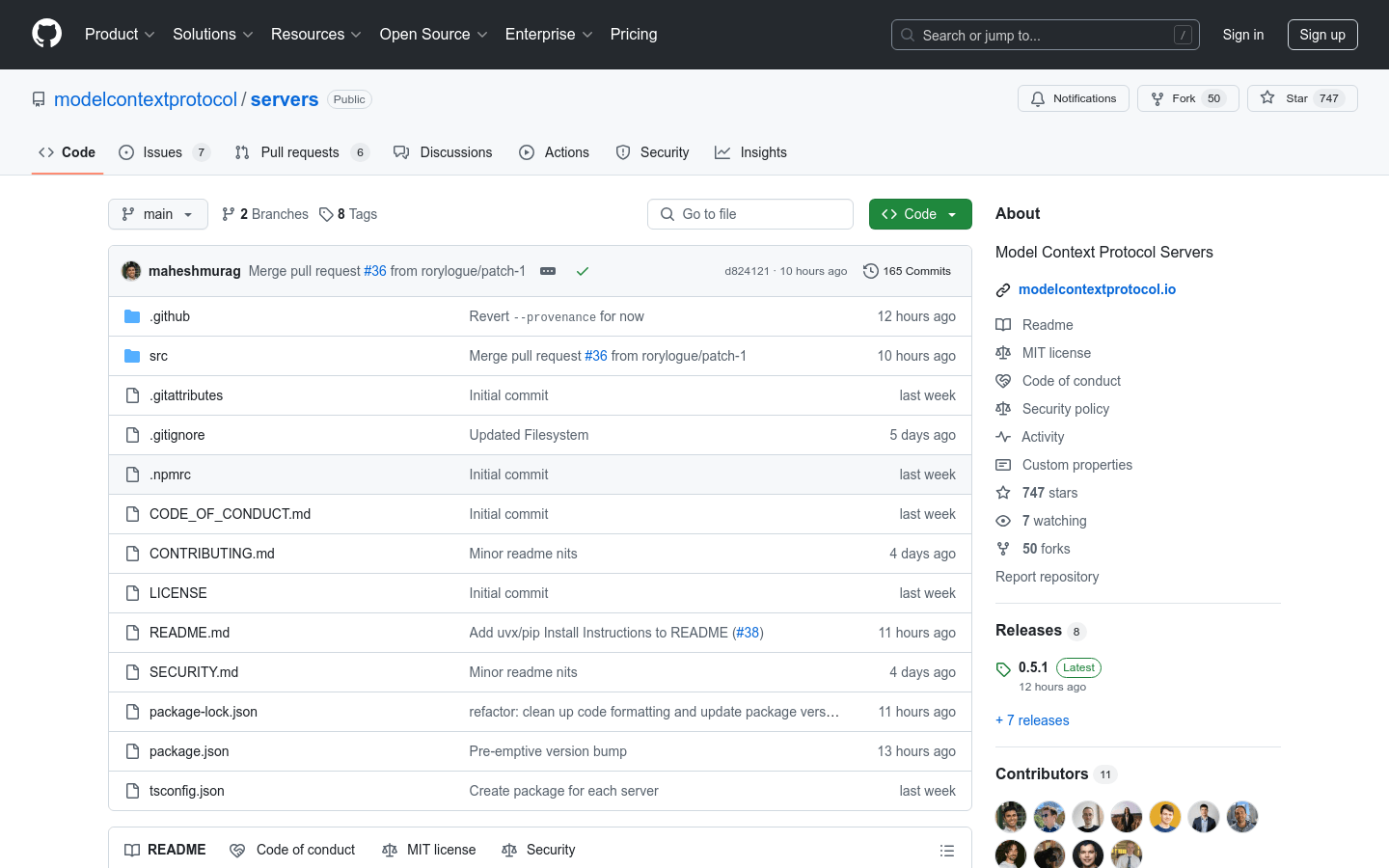The width and height of the screenshot is (1389, 868).
Task: Open the modelcontextprotocol.io website link icon
Action: coord(1003,288)
